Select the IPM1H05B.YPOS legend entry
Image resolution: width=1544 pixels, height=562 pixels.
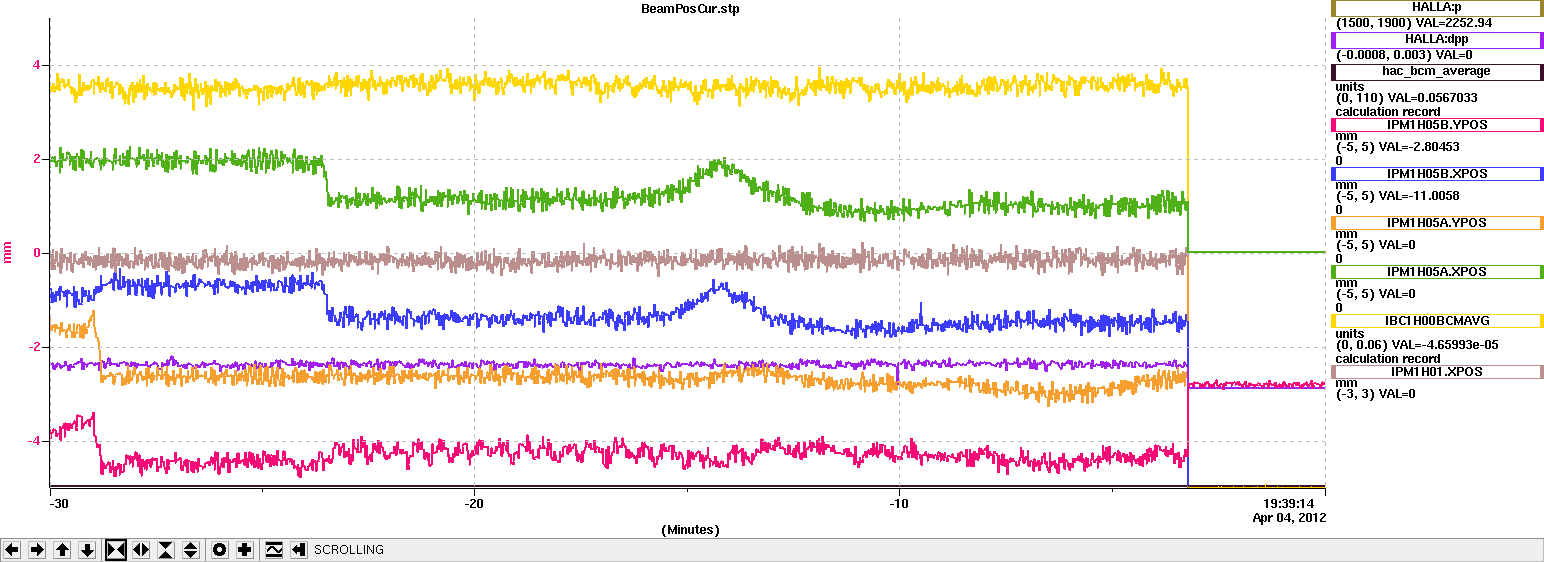coord(1436,125)
